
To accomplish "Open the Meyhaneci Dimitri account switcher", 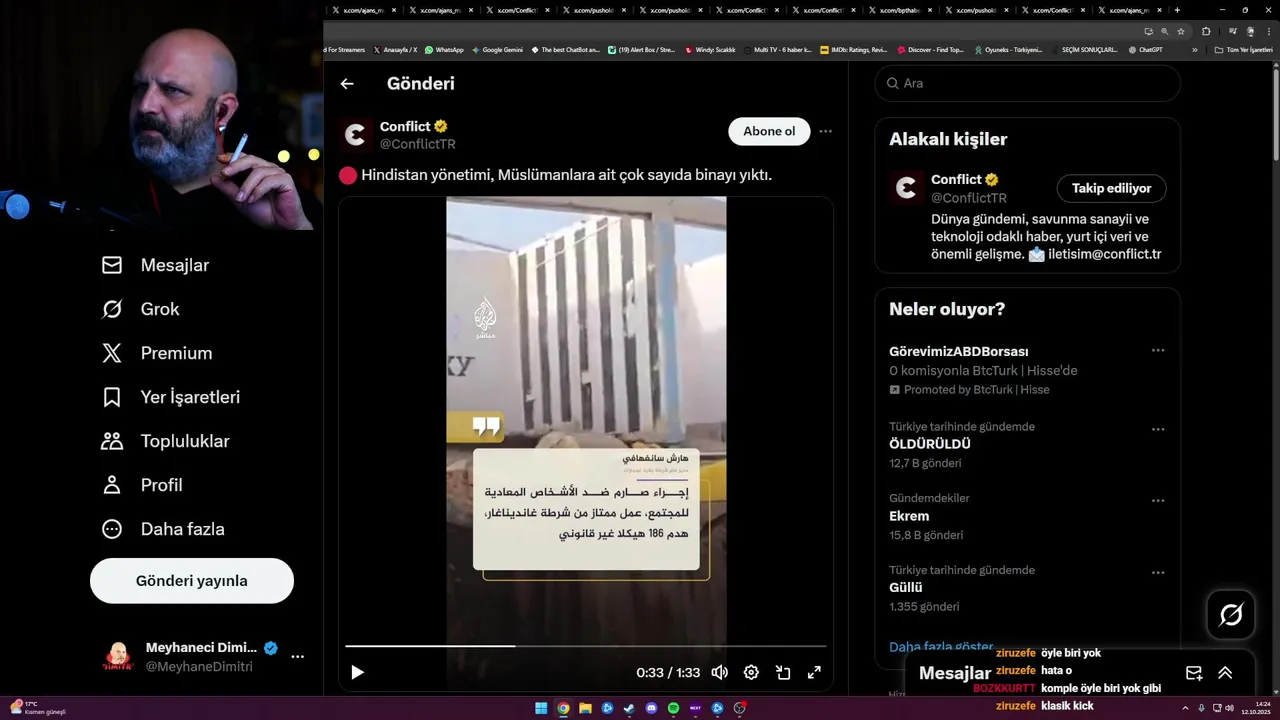I will [202, 657].
